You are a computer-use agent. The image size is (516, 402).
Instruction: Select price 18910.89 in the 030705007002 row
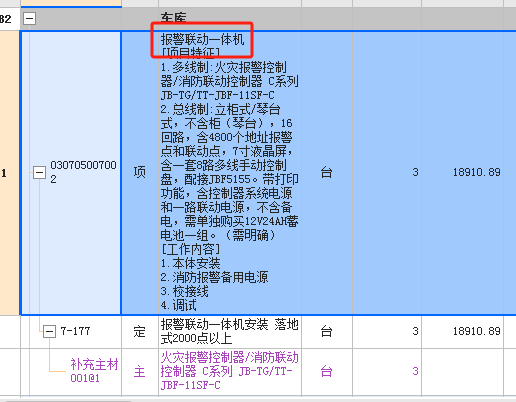pyautogui.click(x=463, y=173)
